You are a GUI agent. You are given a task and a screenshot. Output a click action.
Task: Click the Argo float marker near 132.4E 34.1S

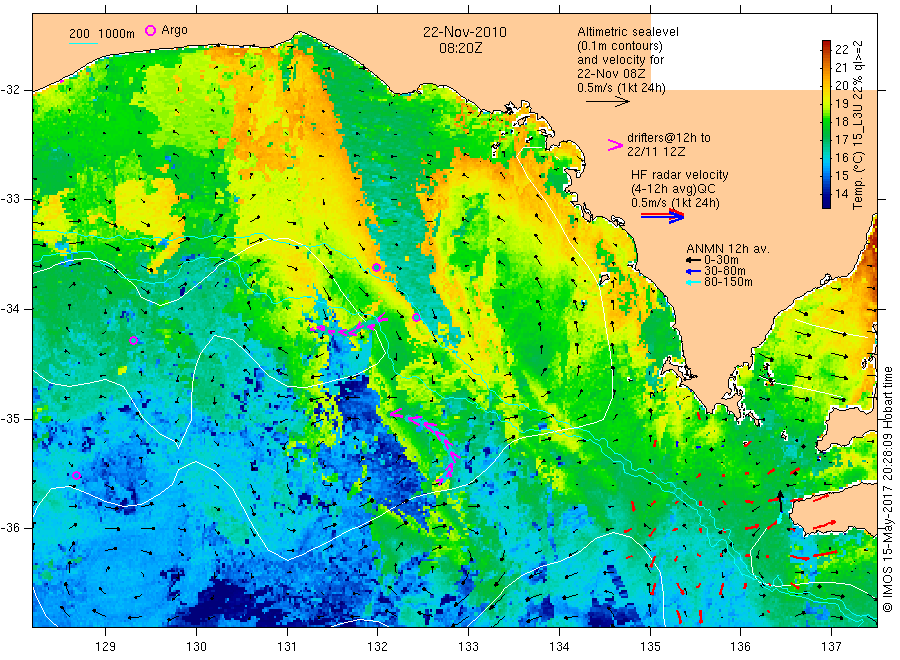coord(416,317)
